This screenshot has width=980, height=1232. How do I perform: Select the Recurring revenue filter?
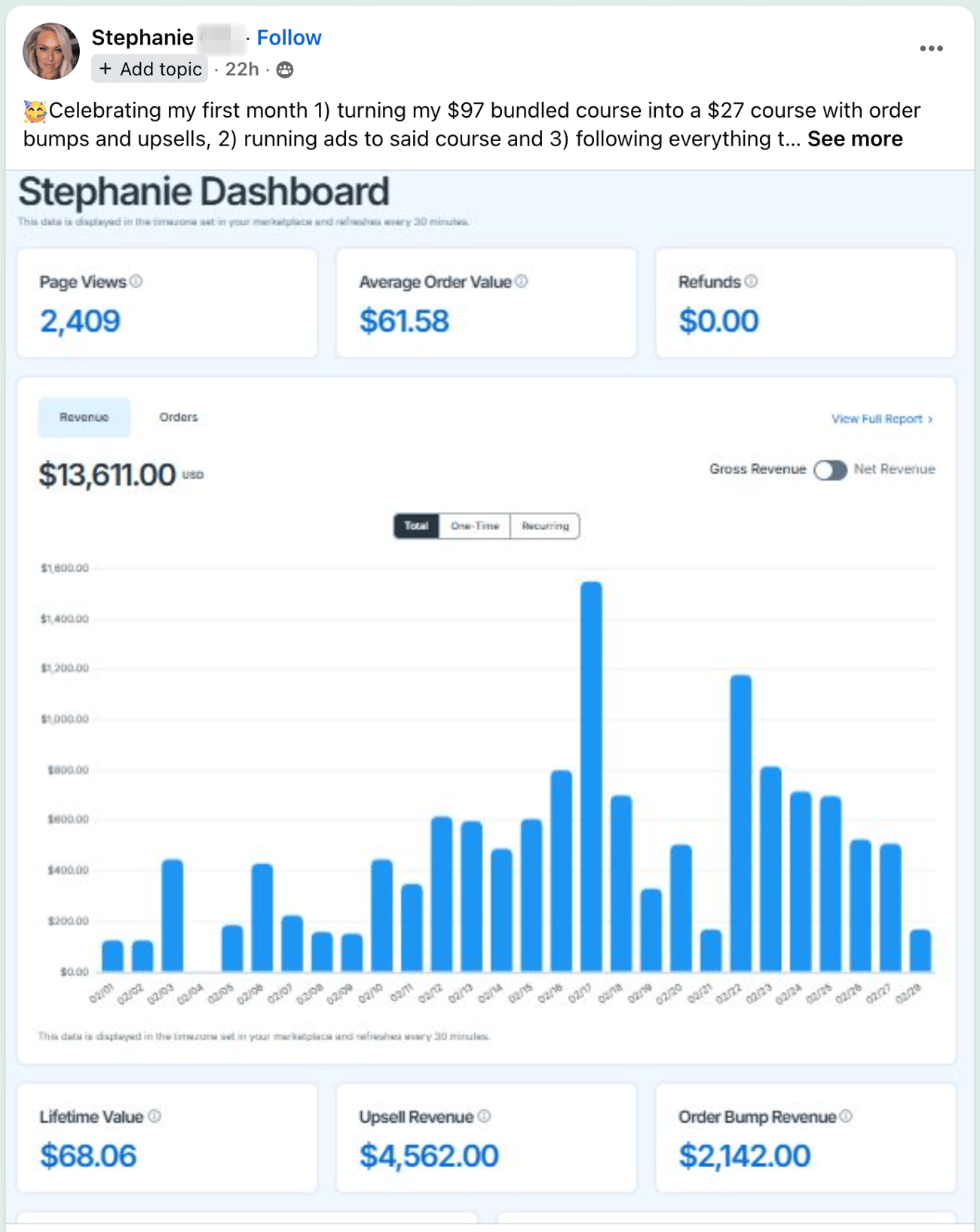tap(545, 526)
